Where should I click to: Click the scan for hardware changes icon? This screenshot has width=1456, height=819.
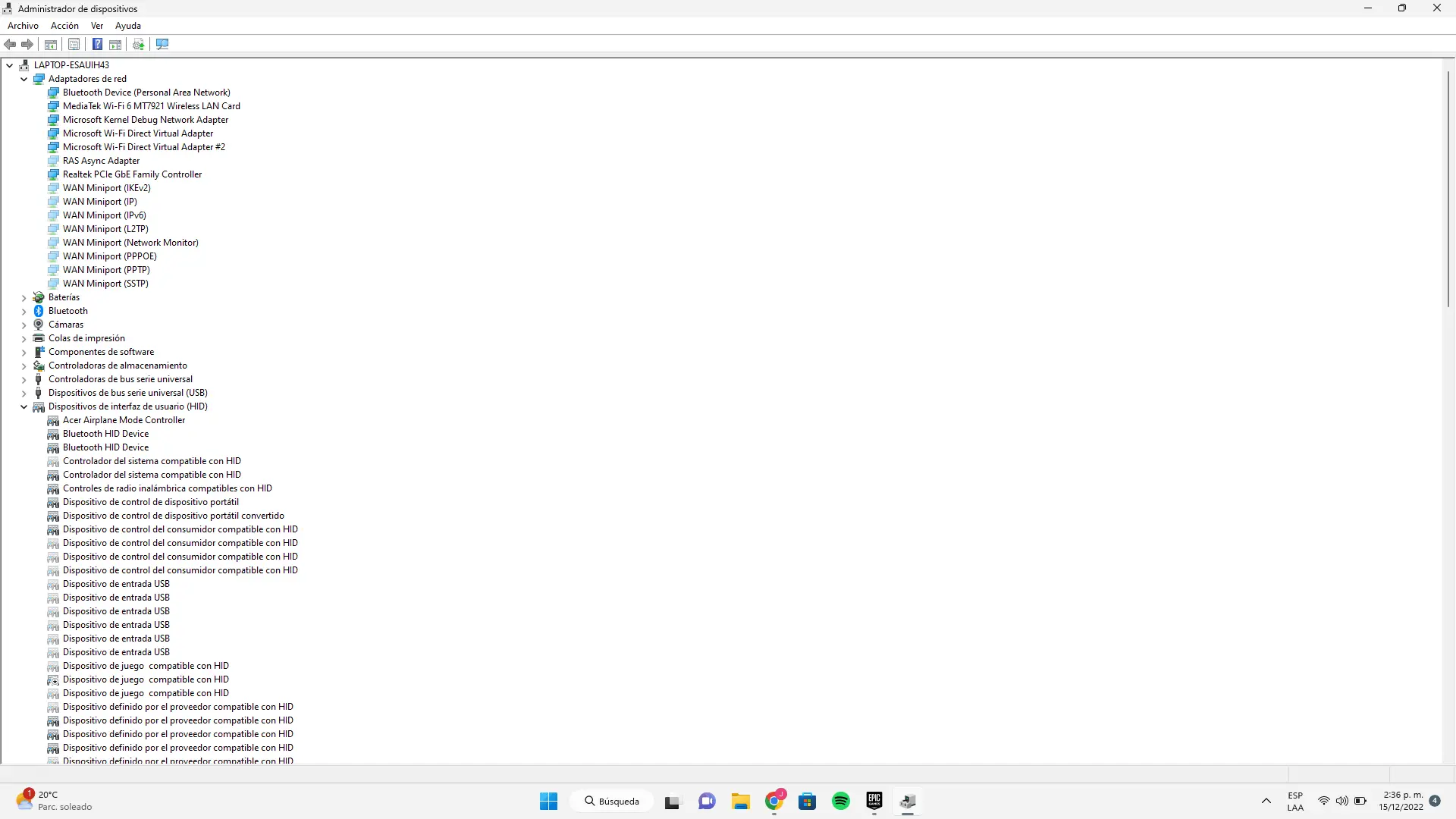click(162, 45)
